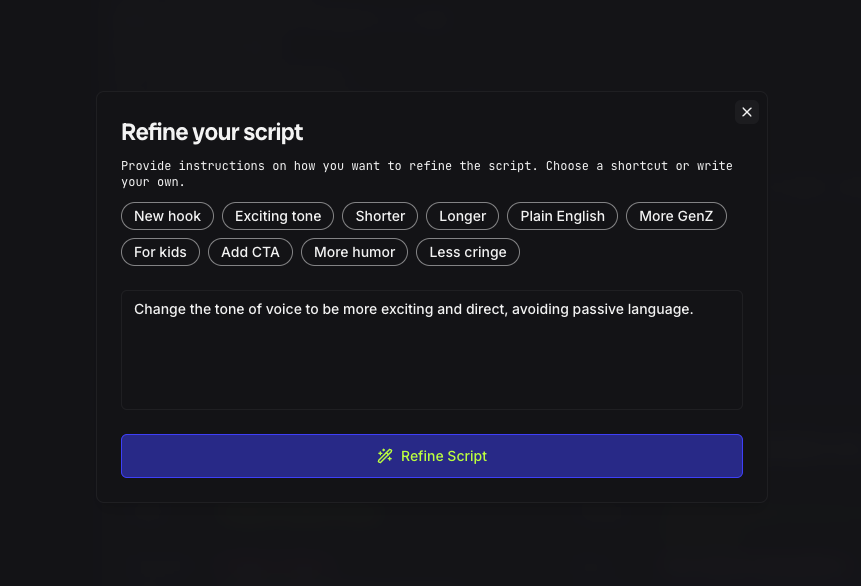
Task: Click the Refine Script button
Action: [x=432, y=456]
